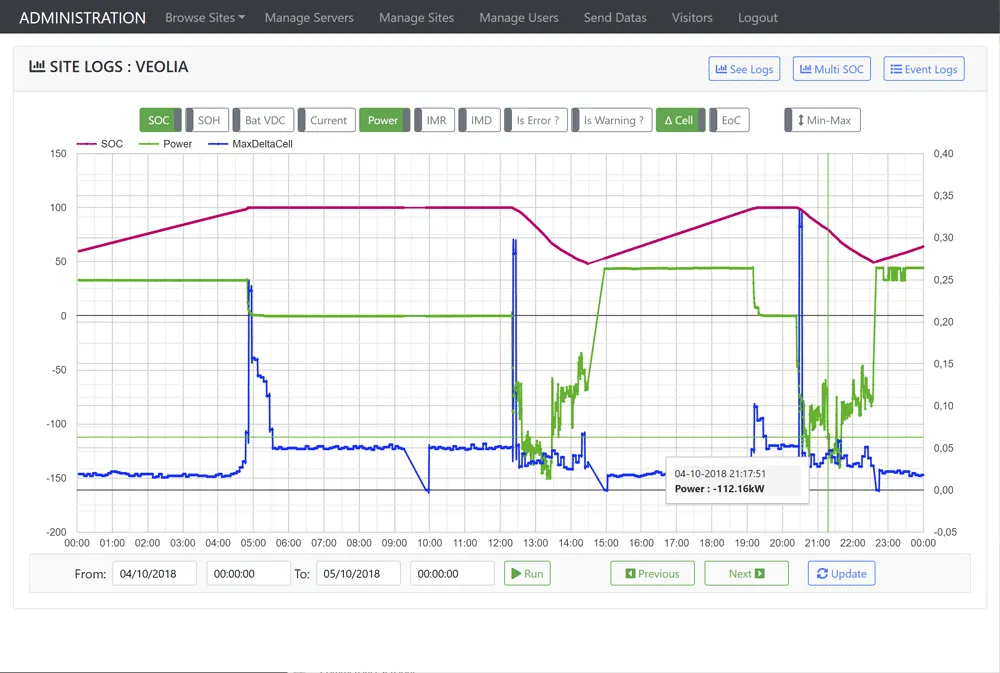Enable the Bat VDC series
Image resolution: width=1000 pixels, height=673 pixels.
coord(265,120)
